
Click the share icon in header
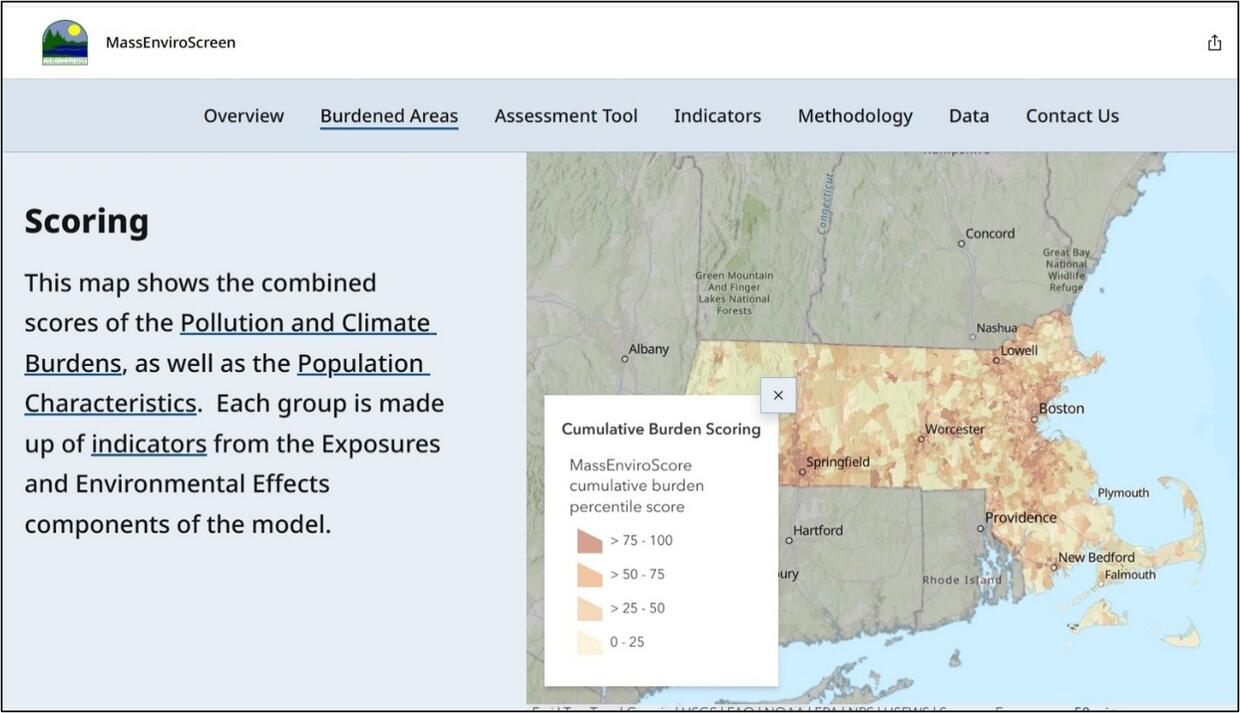coord(1214,42)
